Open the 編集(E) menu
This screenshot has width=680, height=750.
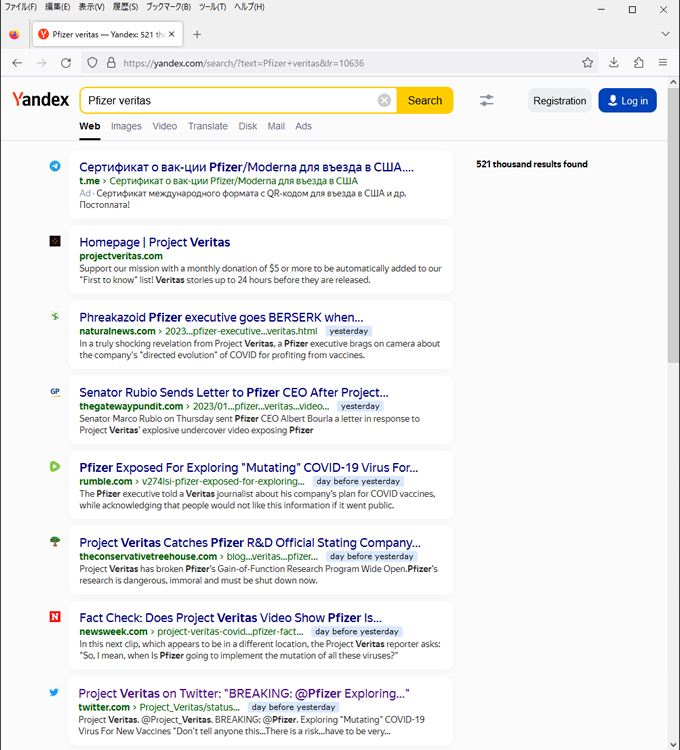[x=57, y=7]
